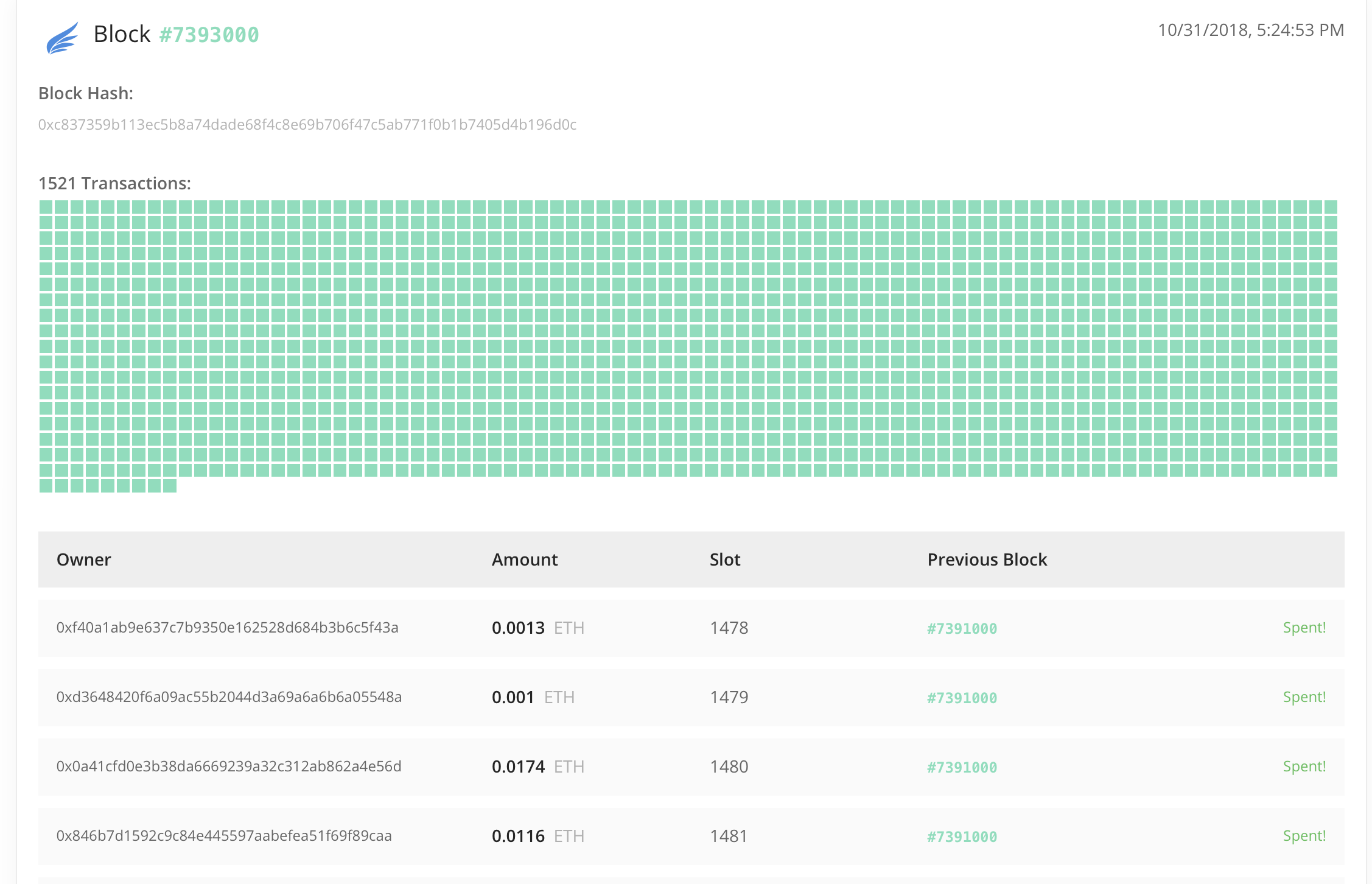This screenshot has width=1372, height=884.
Task: Click the first green transaction square in the grid
Action: point(46,207)
